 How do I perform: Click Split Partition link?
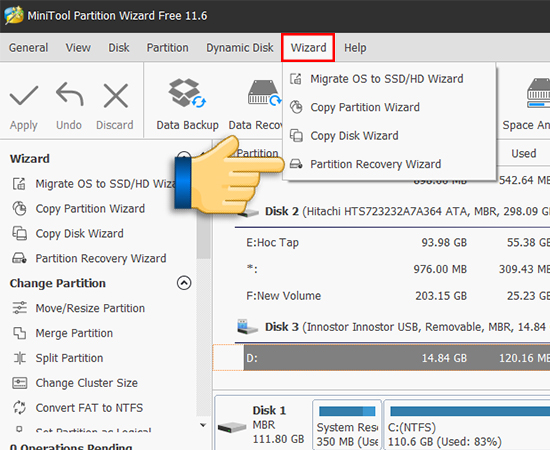click(x=69, y=358)
